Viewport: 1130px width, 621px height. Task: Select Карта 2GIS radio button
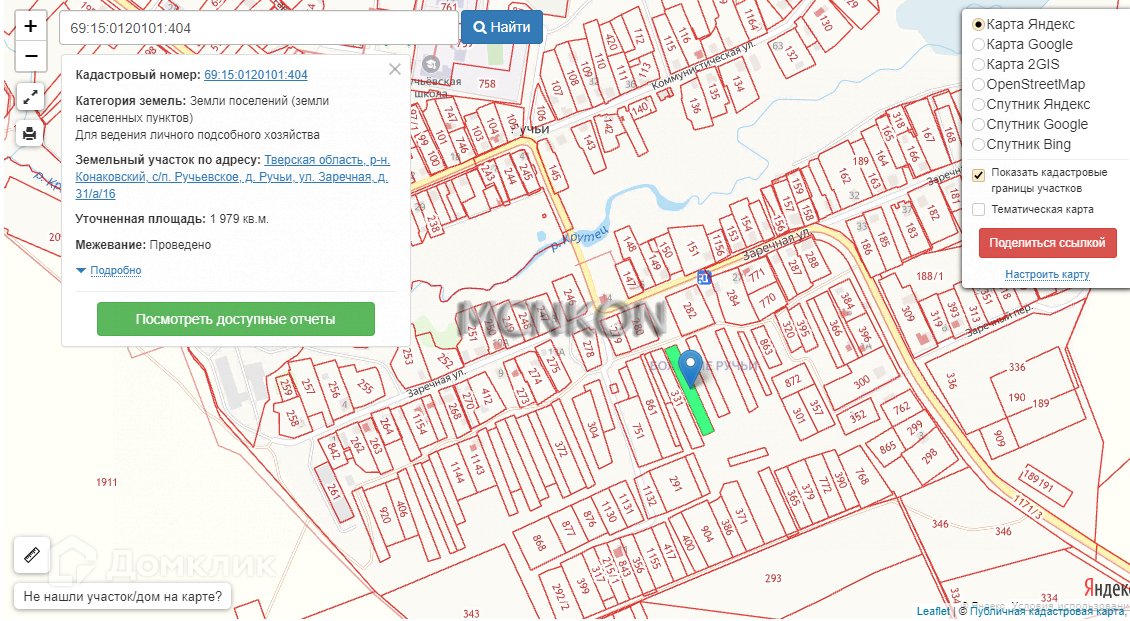[978, 65]
